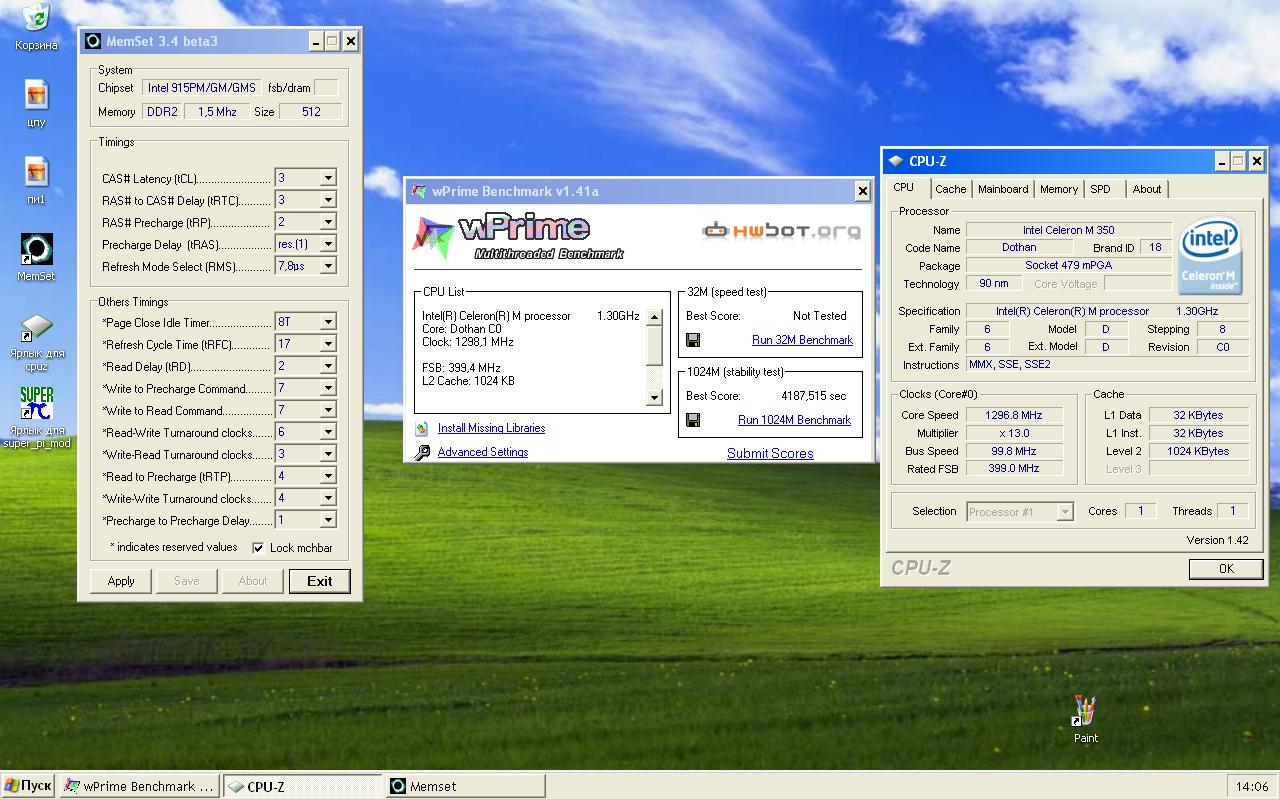Click the CPU List scroll down arrow
Viewport: 1280px width, 800px height.
tap(655, 397)
